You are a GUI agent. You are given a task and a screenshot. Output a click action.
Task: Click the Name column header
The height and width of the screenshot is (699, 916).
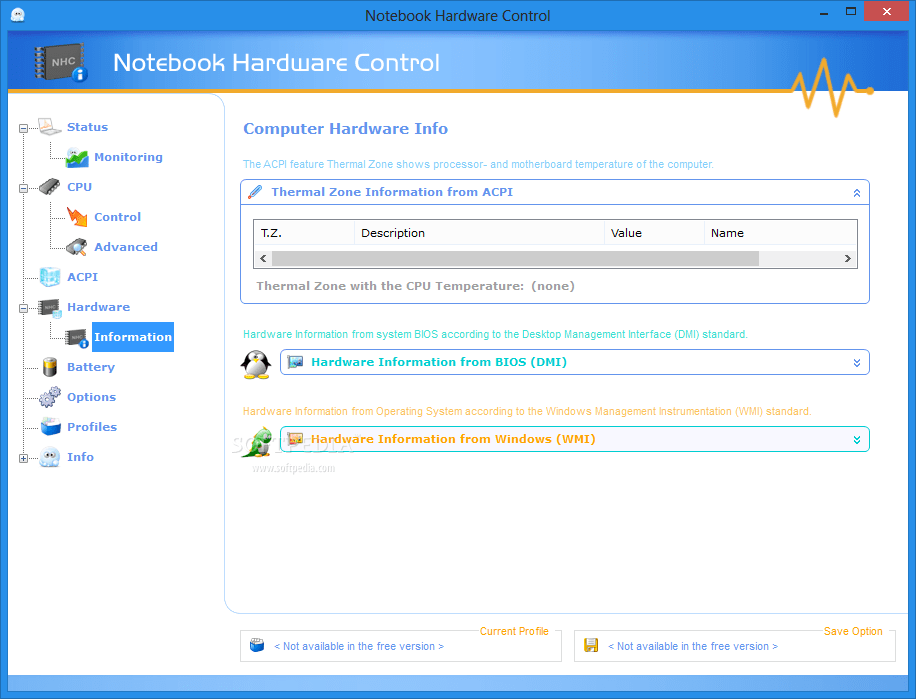[x=780, y=232]
